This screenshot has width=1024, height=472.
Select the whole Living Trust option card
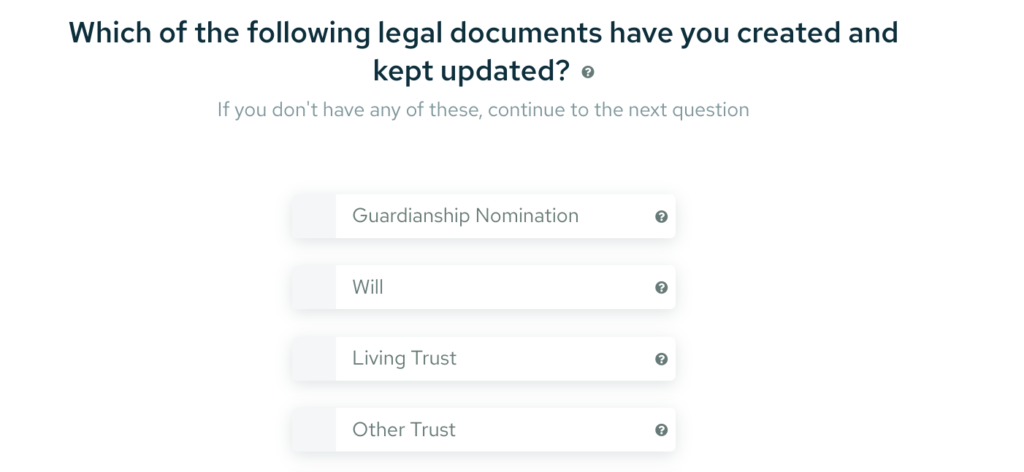coord(483,358)
